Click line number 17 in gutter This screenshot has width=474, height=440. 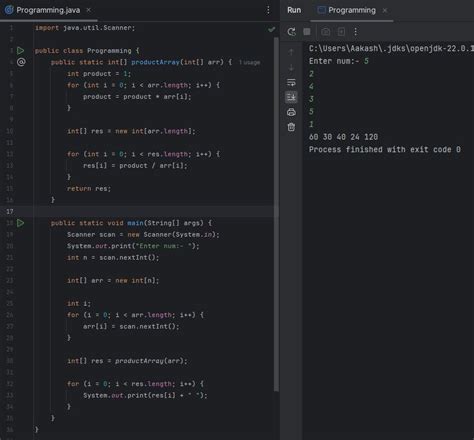(x=10, y=211)
